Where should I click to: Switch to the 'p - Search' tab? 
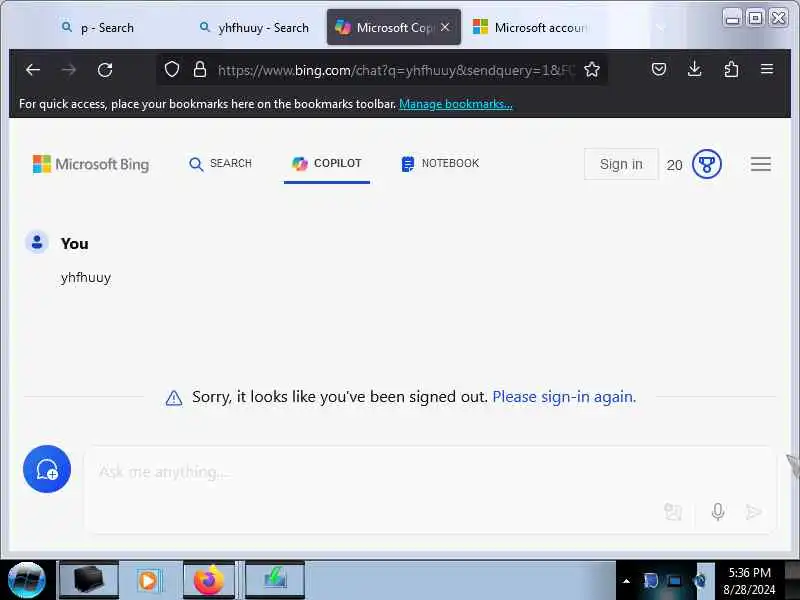(x=98, y=28)
